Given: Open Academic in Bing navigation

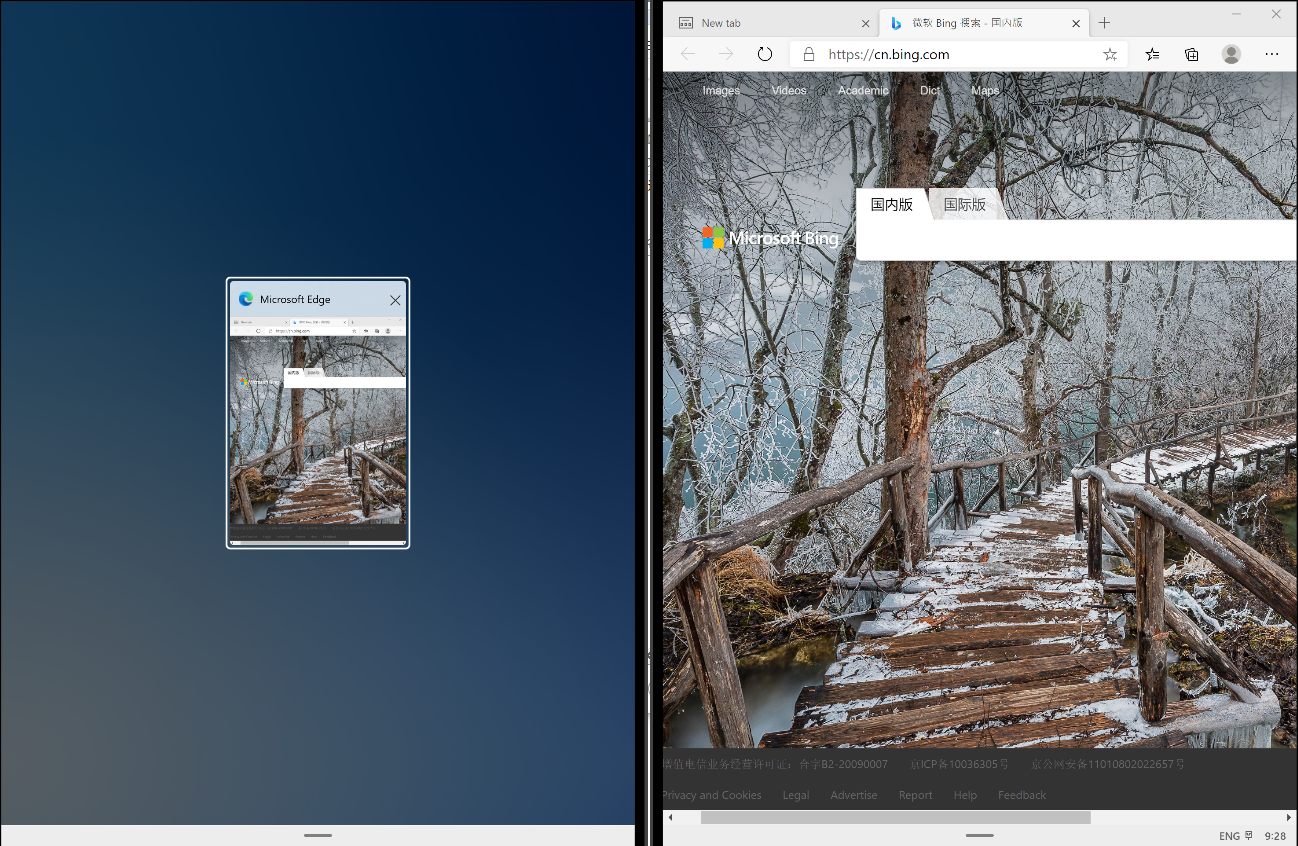Looking at the screenshot, I should pyautogui.click(x=863, y=90).
